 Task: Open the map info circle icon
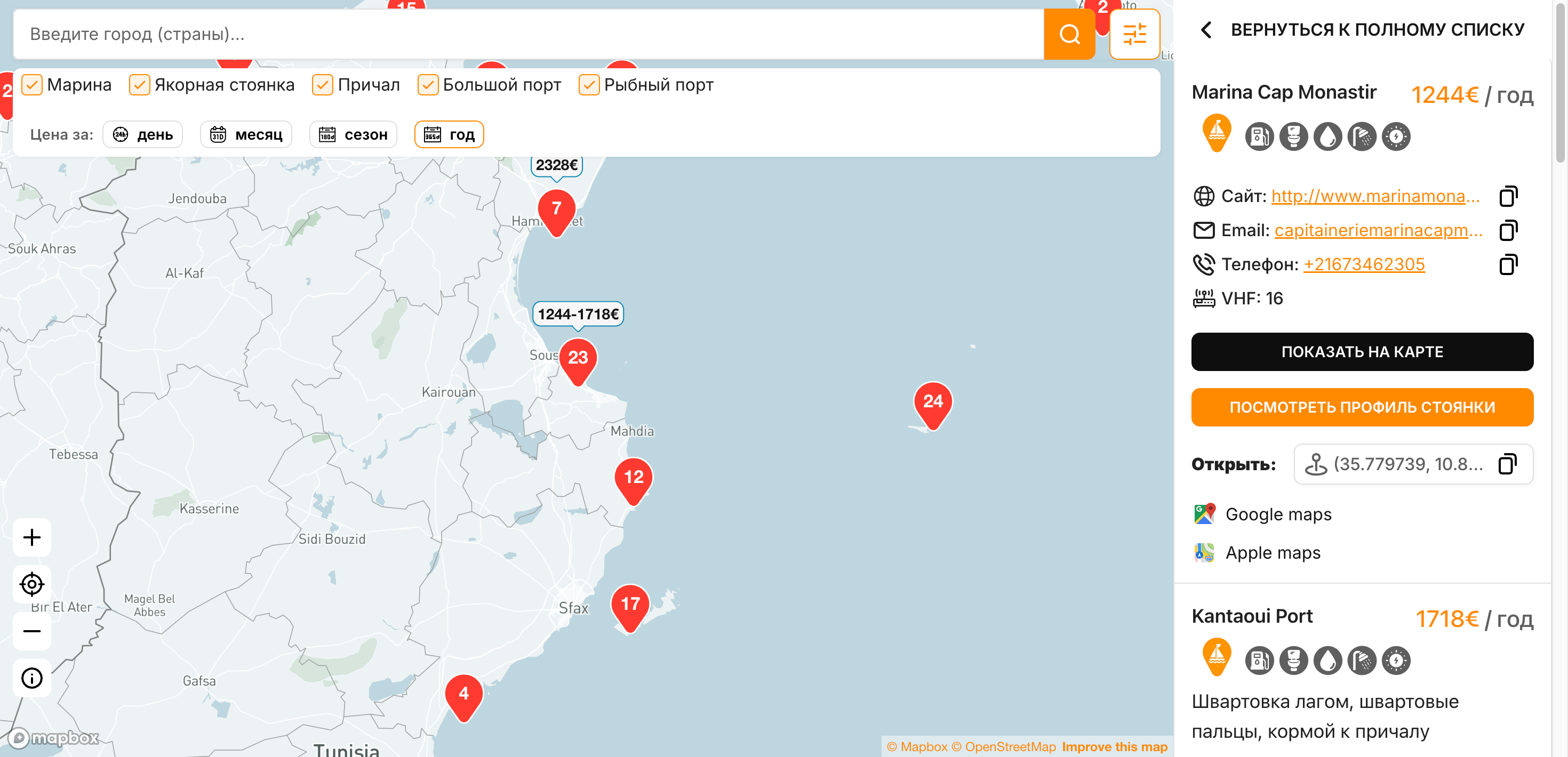click(x=31, y=678)
